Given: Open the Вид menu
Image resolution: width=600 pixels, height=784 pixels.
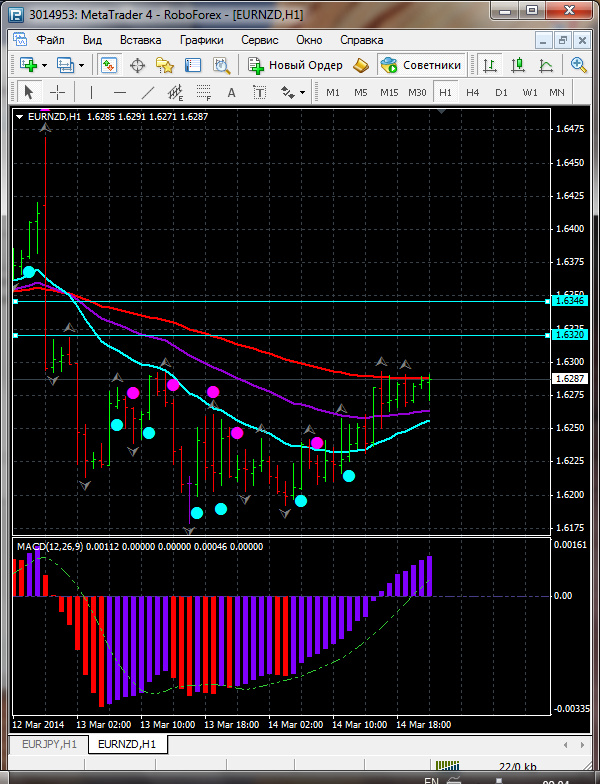Looking at the screenshot, I should coord(92,40).
